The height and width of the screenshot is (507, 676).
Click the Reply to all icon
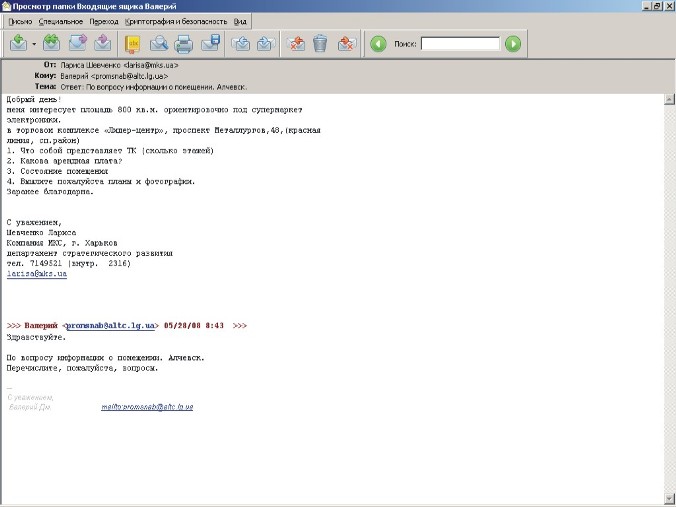51,44
